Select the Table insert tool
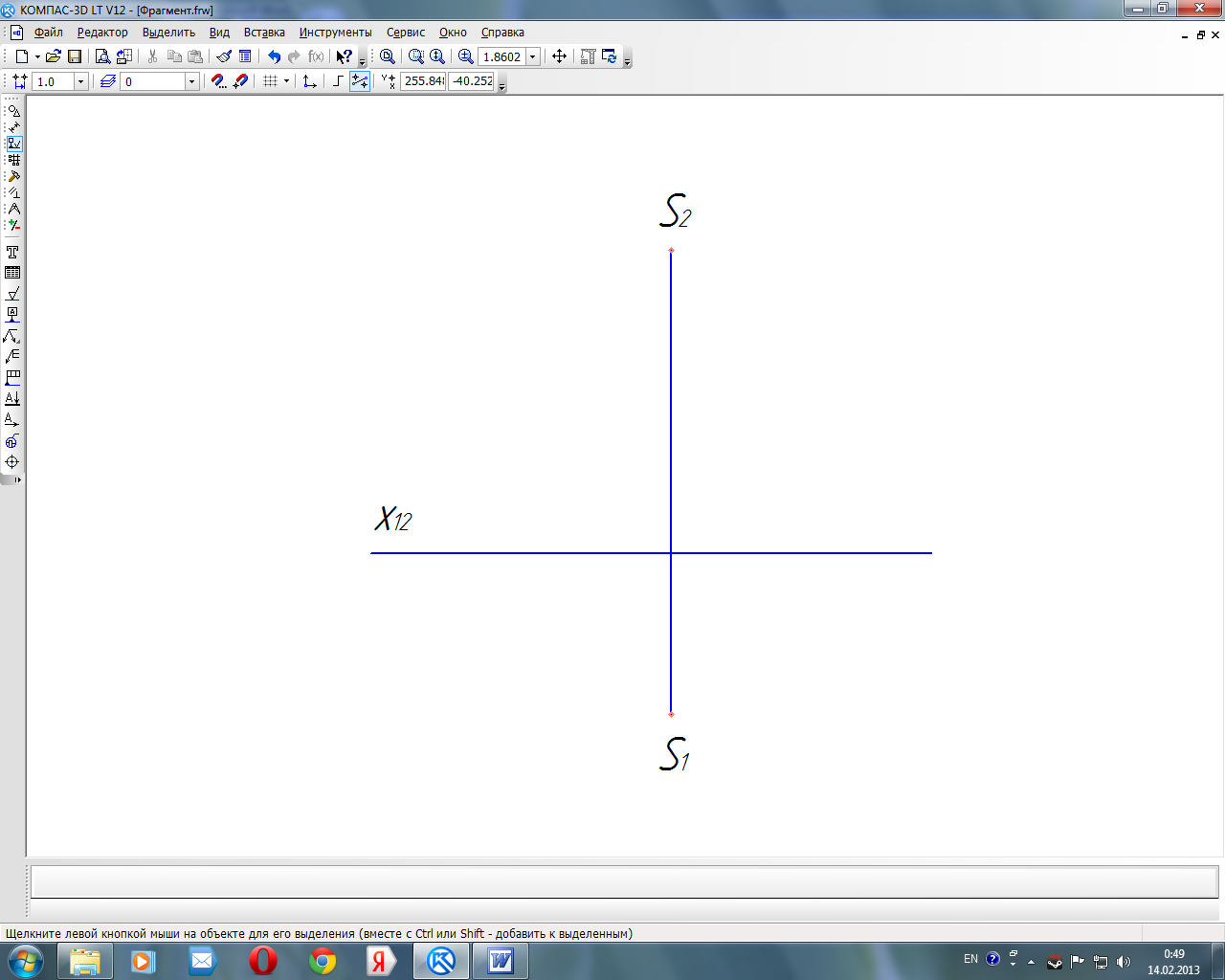Viewport: 1225px width, 980px height. point(12,273)
